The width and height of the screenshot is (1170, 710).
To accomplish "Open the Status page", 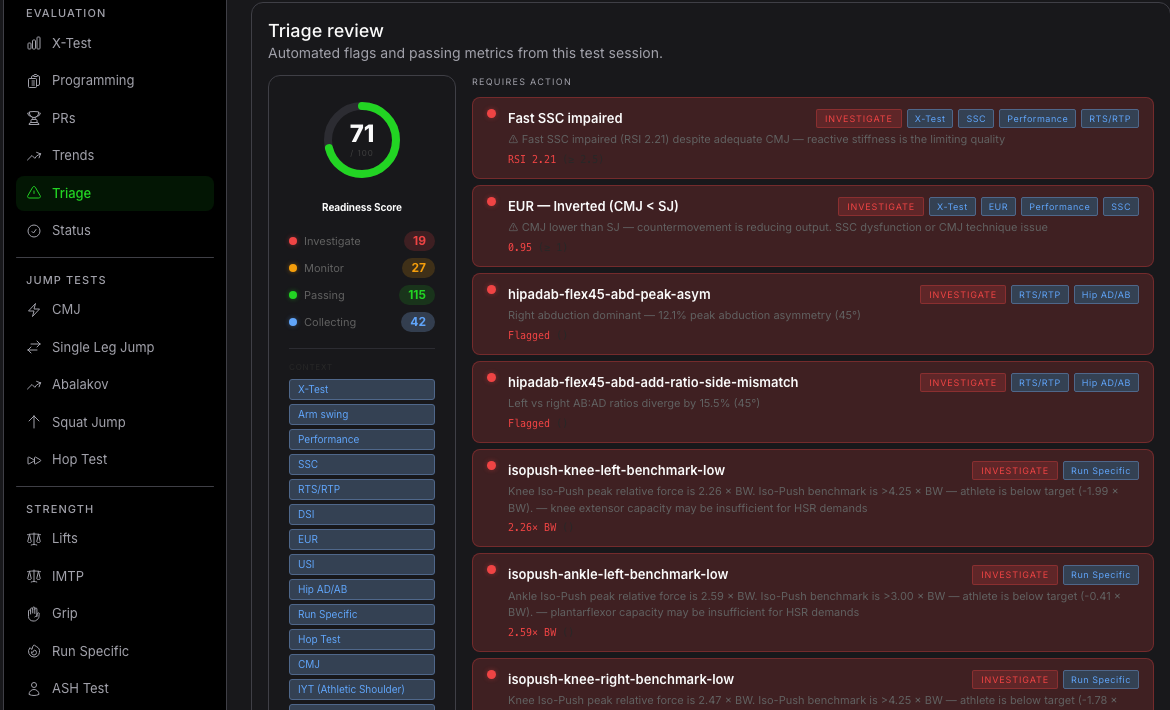I will click(115, 230).
